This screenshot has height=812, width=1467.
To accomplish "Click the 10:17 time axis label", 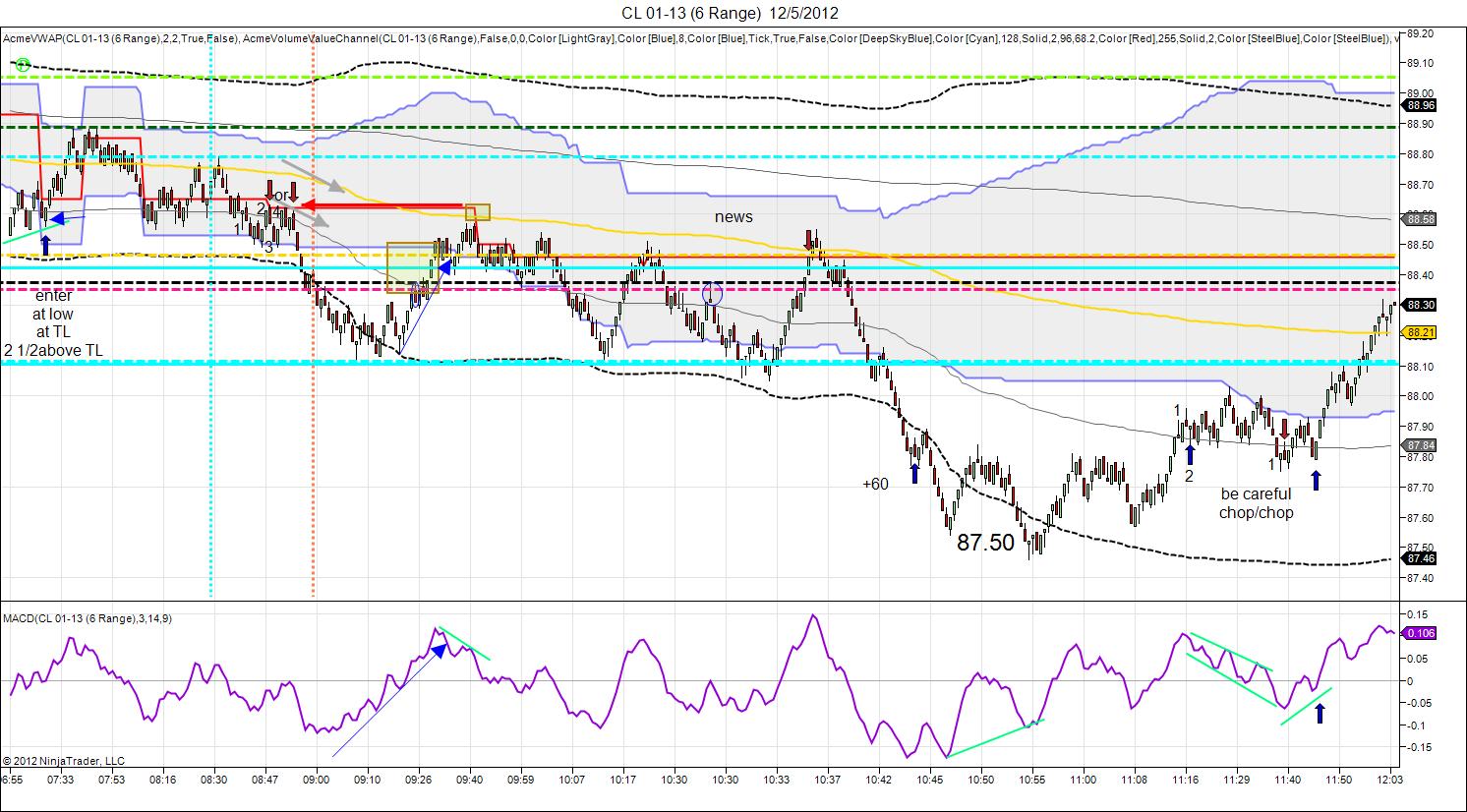I will coord(622,780).
